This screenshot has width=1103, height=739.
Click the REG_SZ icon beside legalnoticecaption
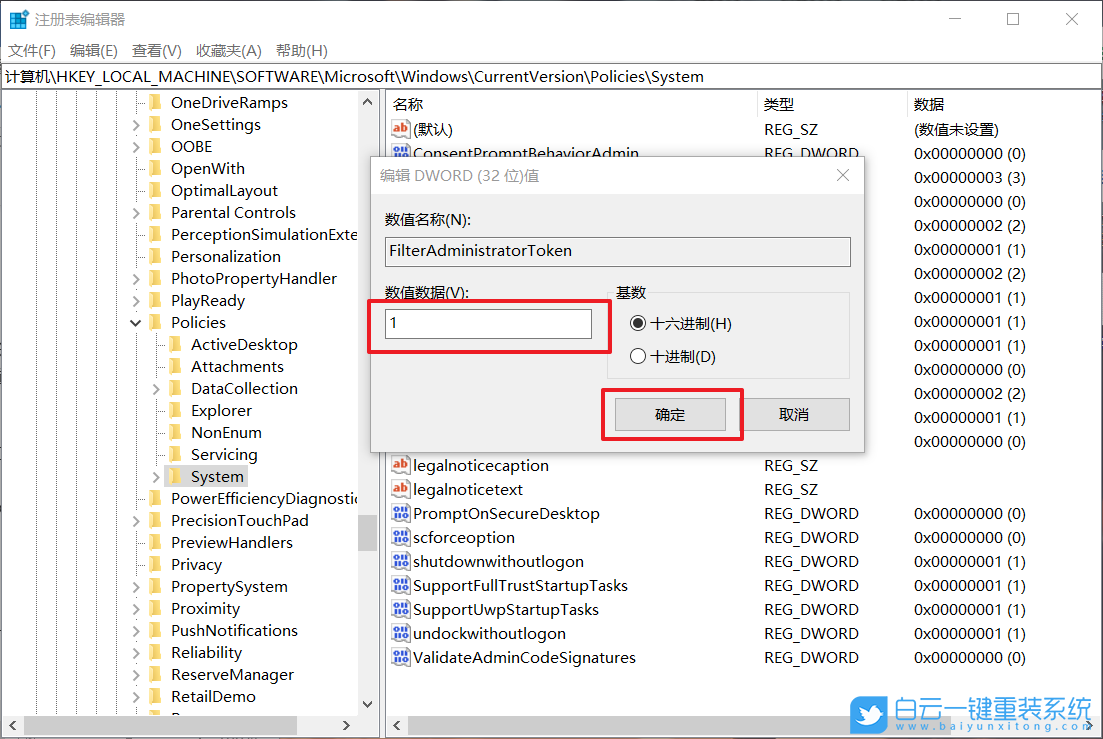[401, 465]
